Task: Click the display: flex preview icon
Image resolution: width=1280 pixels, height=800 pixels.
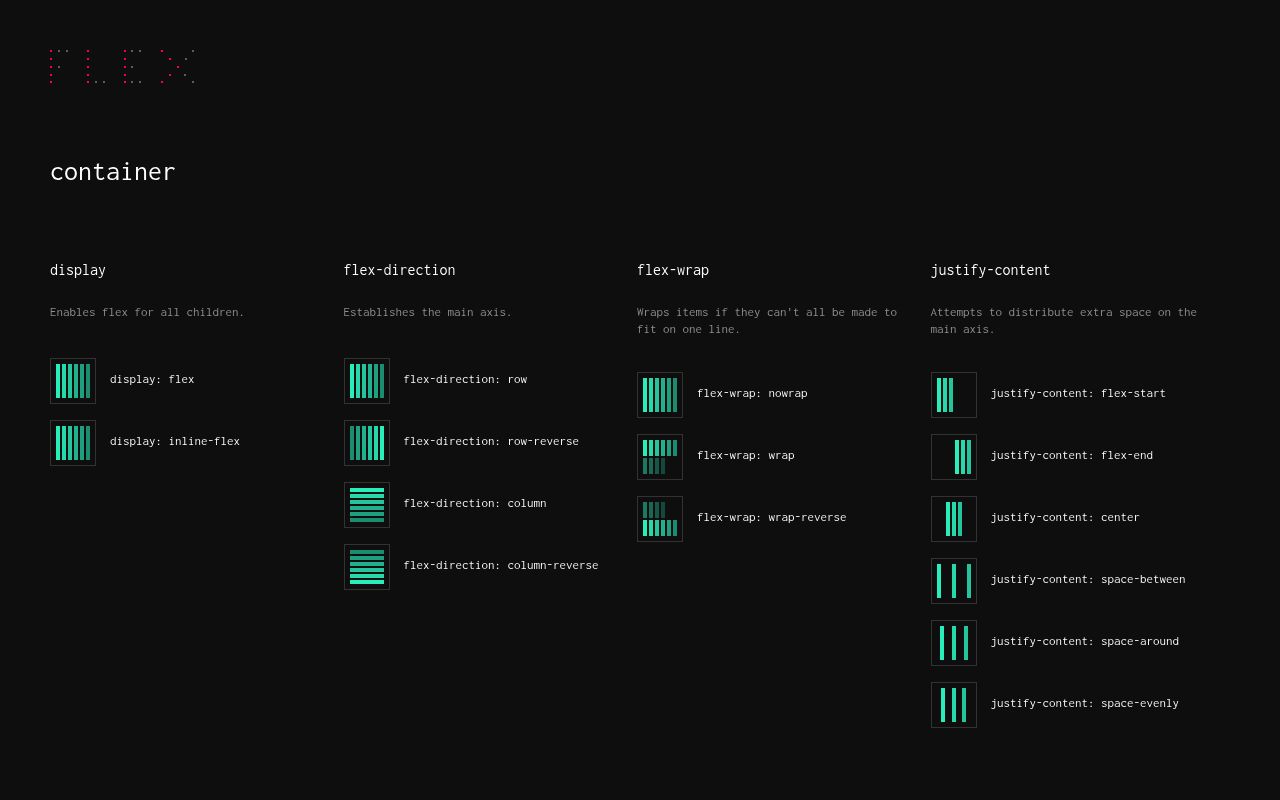Action: tap(73, 381)
